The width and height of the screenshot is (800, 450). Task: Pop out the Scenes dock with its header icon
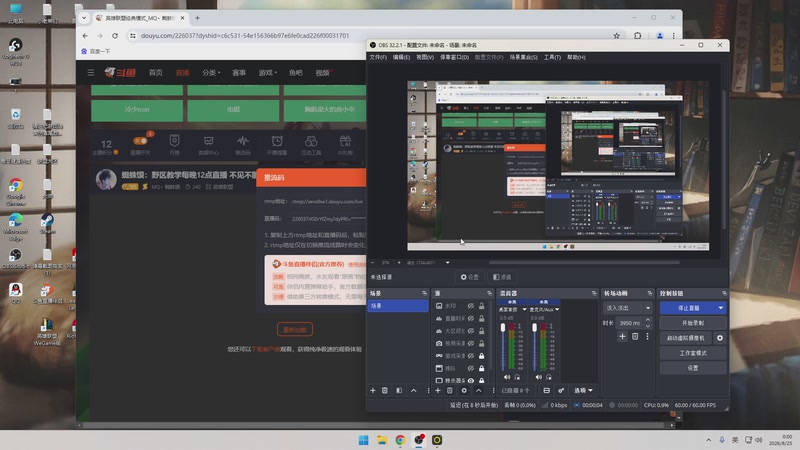click(x=424, y=293)
